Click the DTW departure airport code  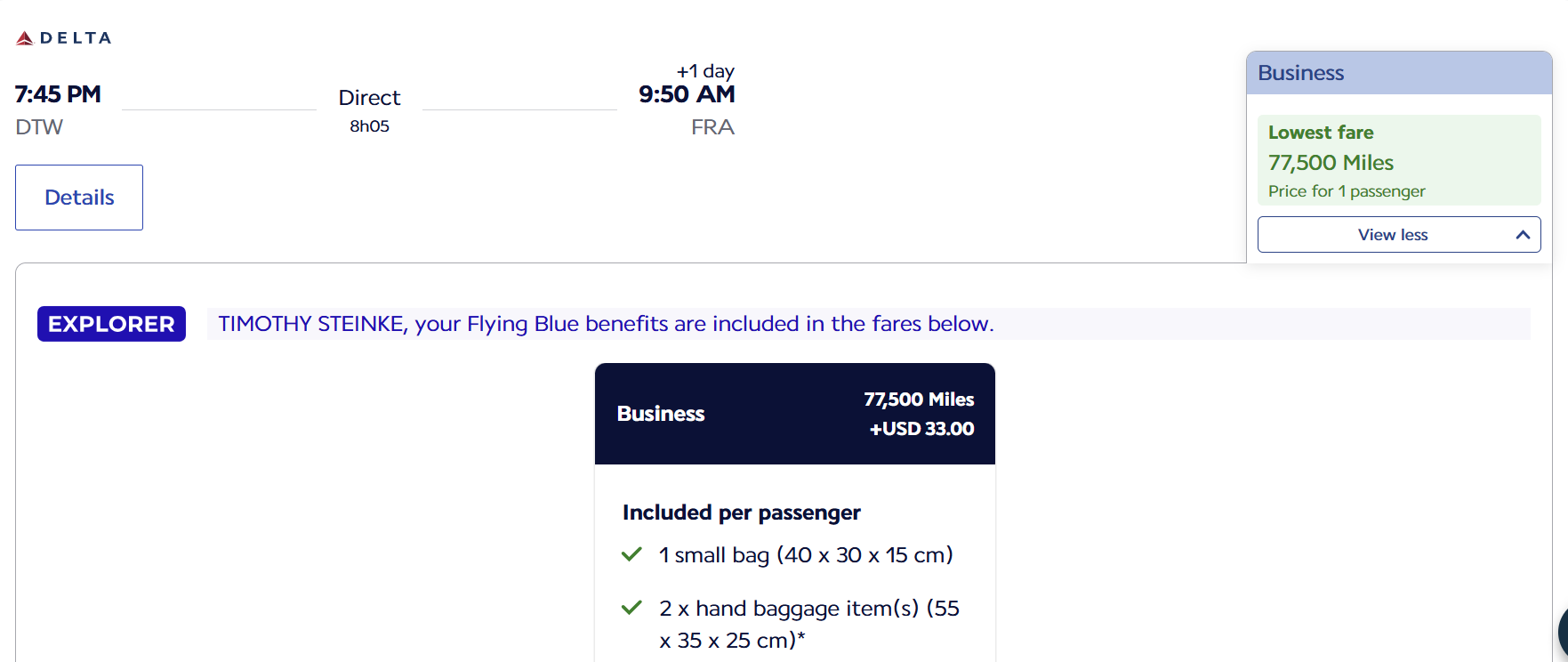pyautogui.click(x=39, y=127)
